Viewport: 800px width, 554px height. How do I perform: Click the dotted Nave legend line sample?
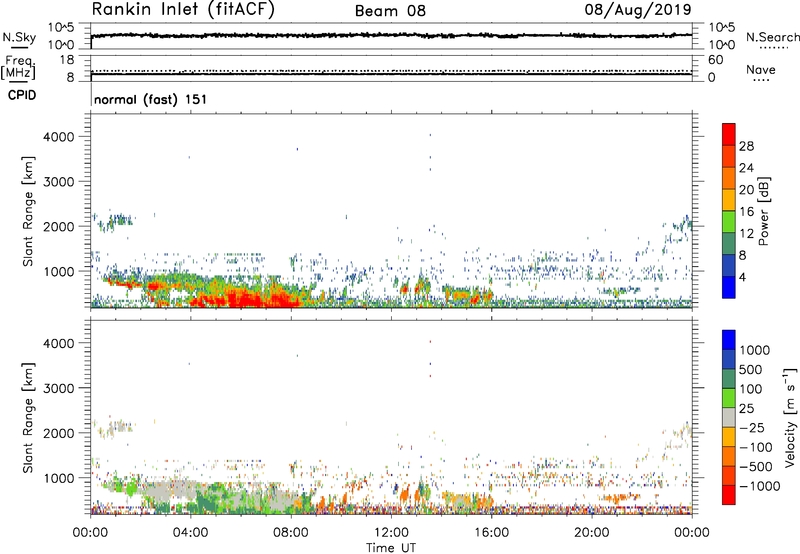point(761,81)
